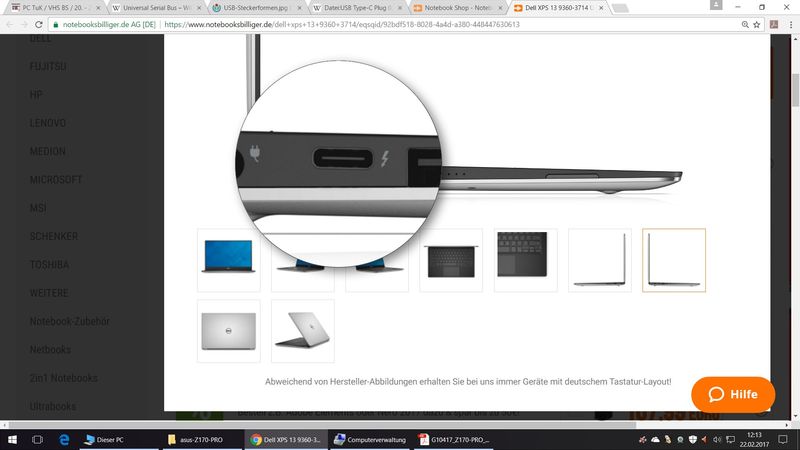Screen dimensions: 800x450
Task: Open the Action Center notification icon
Action: 783,439
